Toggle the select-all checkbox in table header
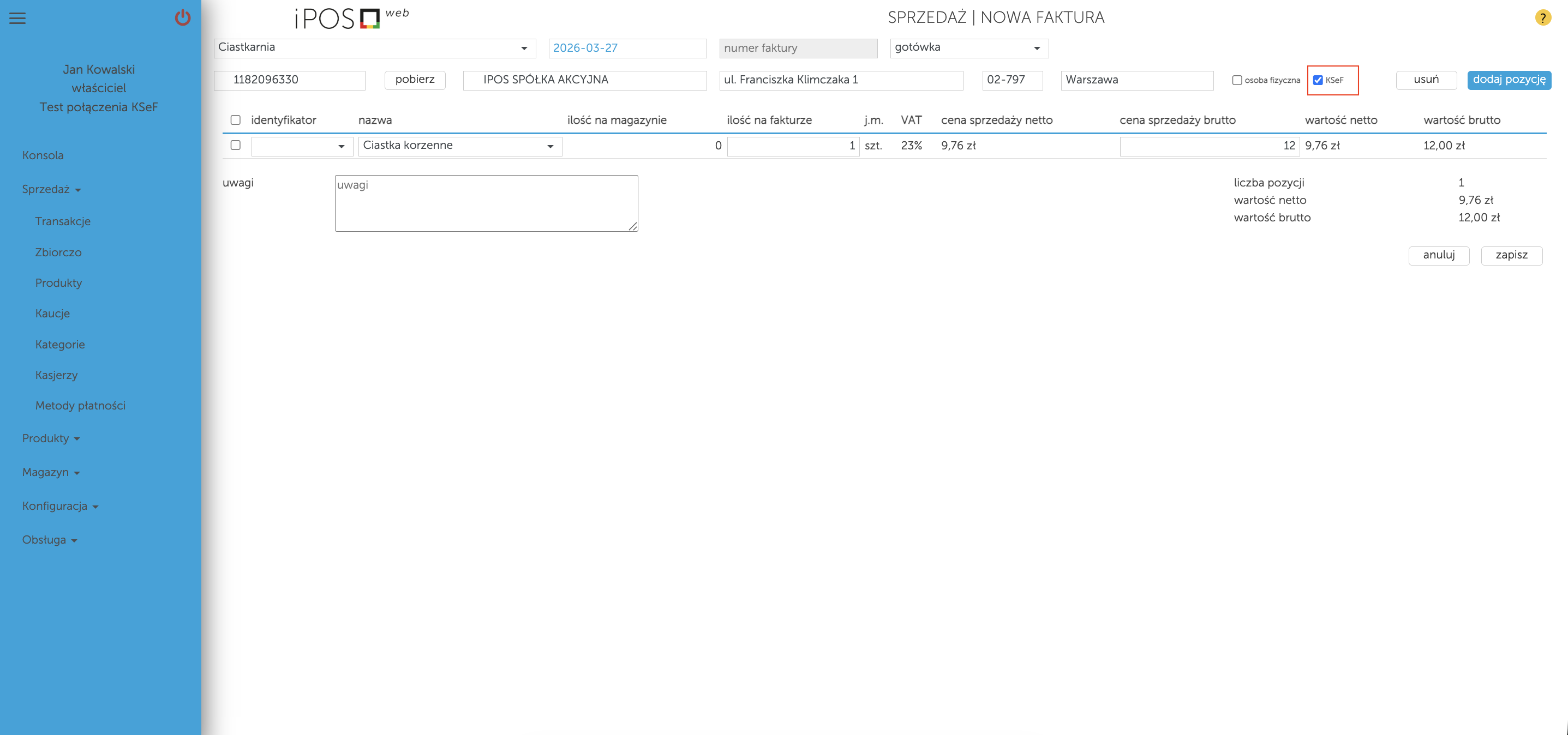The width and height of the screenshot is (1568, 735). click(x=236, y=120)
